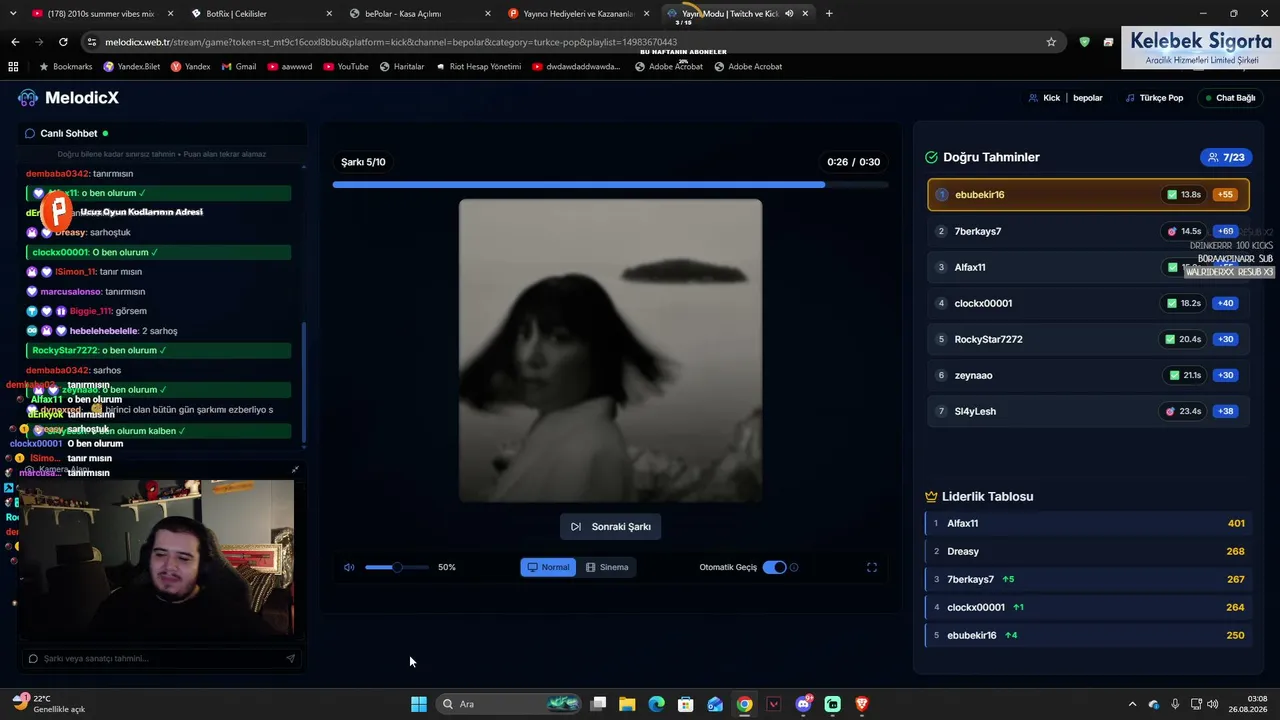
Task: Open Task View from the taskbar
Action: [598, 704]
